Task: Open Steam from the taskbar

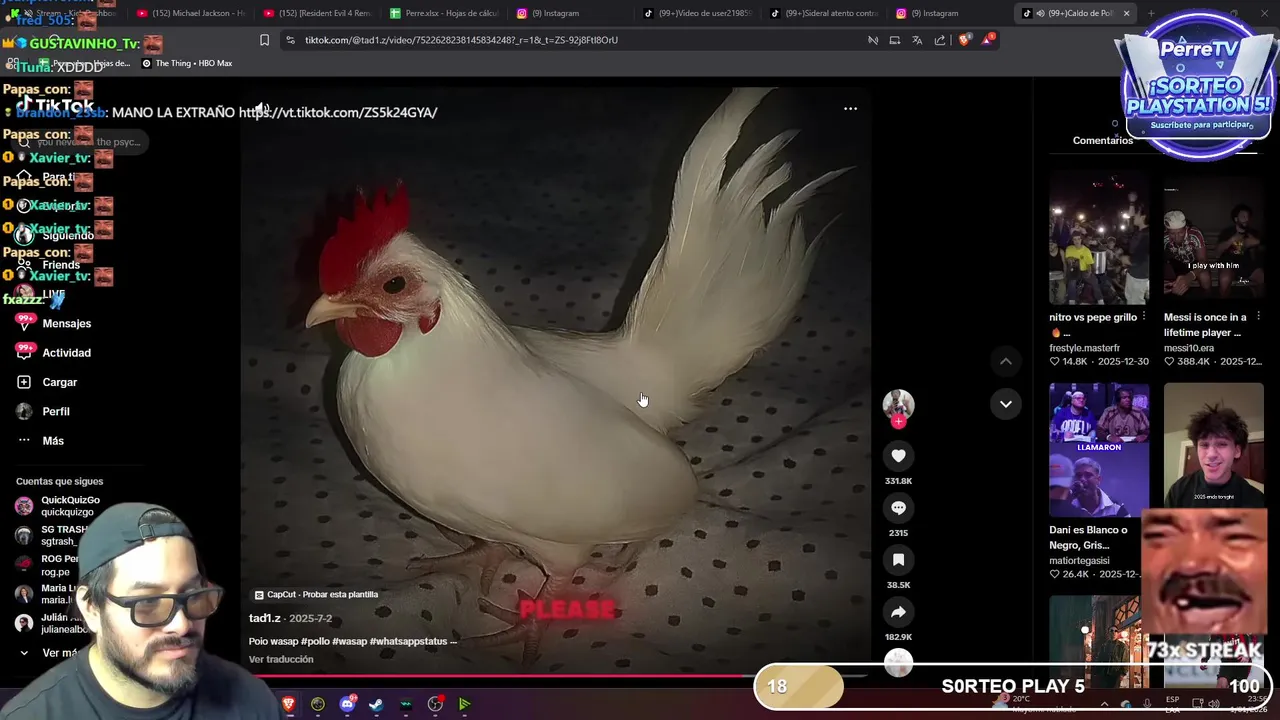Action: tap(376, 704)
